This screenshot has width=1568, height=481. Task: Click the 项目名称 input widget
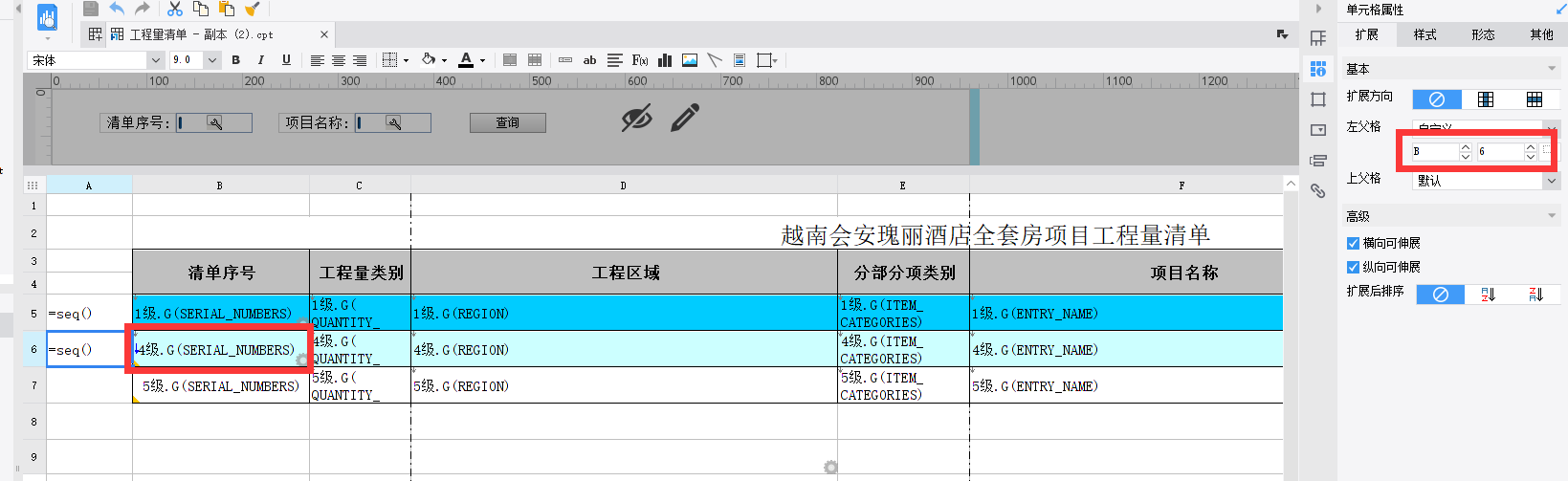[x=393, y=122]
